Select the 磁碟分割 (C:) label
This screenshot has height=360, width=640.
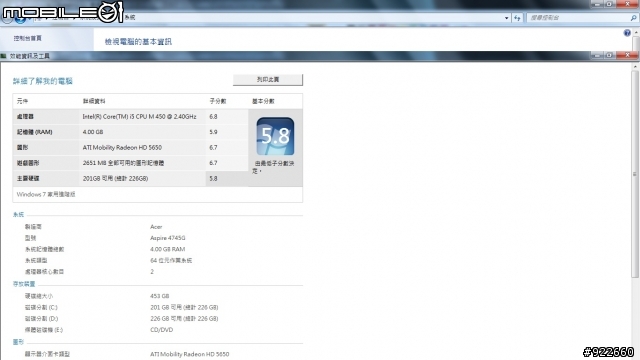point(41,307)
